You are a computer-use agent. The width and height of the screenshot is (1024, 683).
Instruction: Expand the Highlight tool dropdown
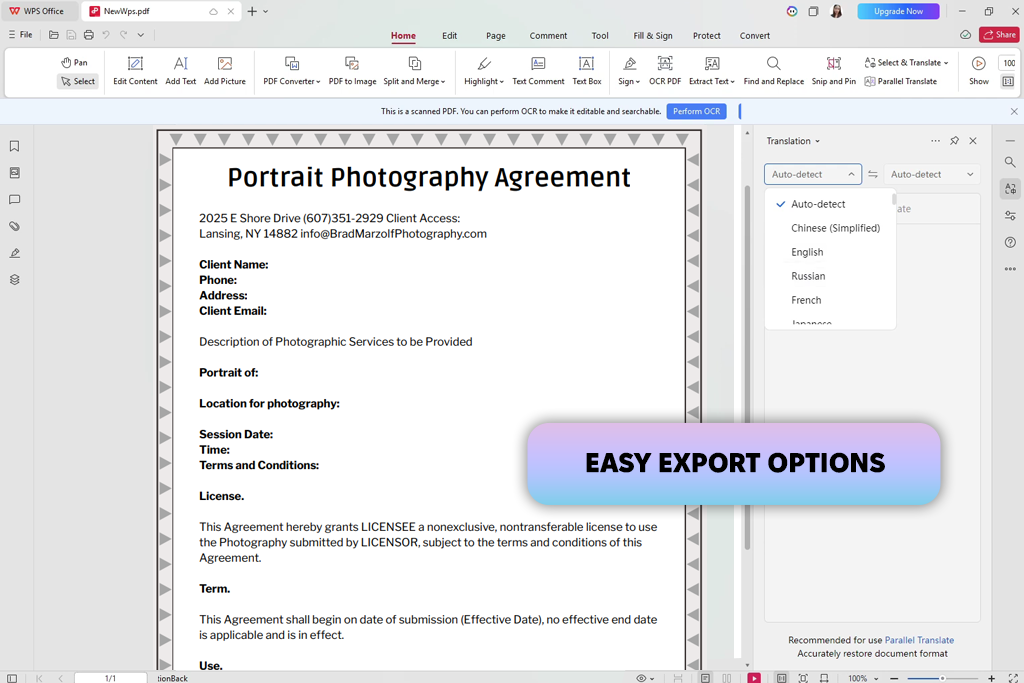click(484, 71)
